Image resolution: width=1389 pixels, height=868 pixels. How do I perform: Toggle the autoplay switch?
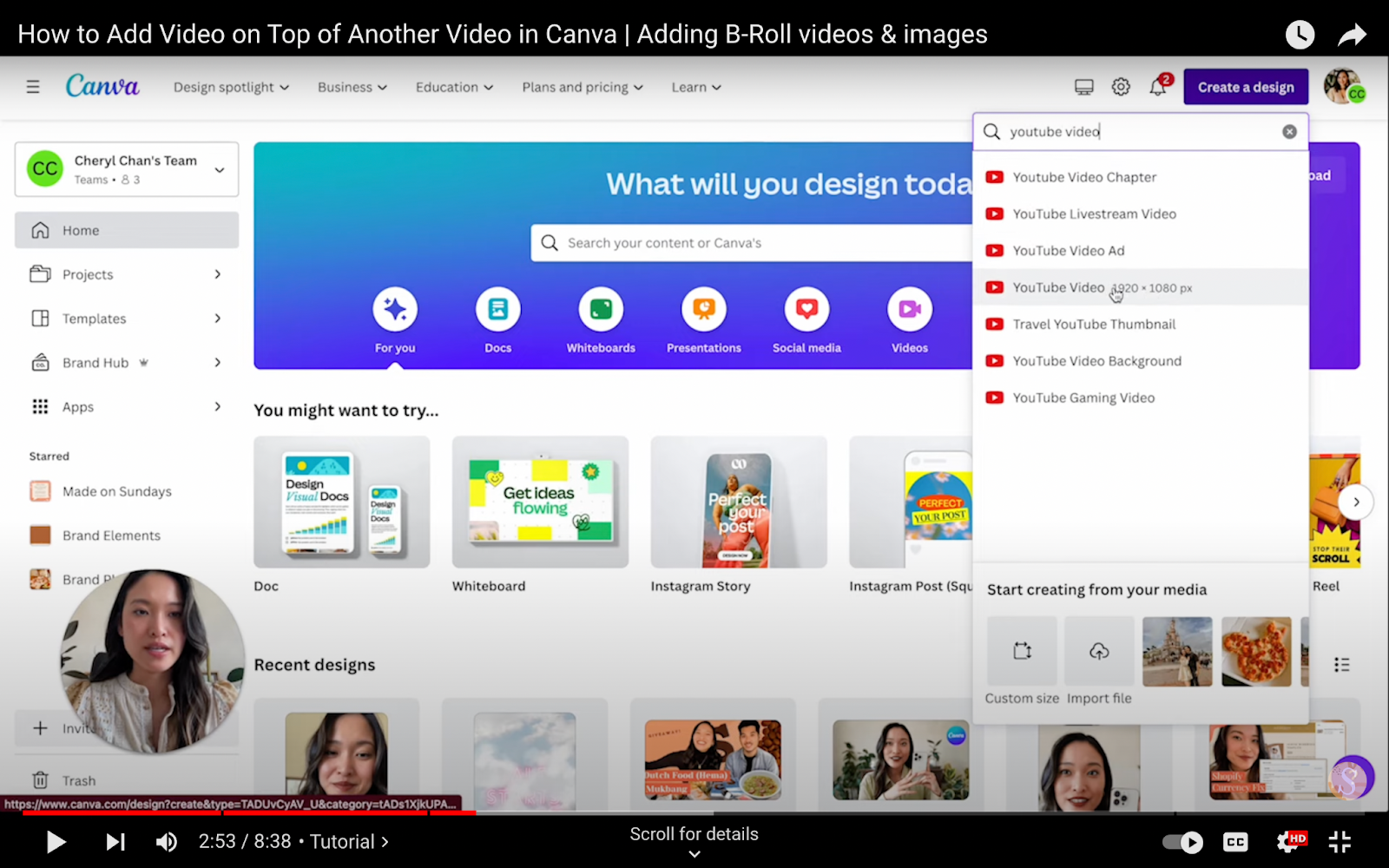click(1182, 842)
